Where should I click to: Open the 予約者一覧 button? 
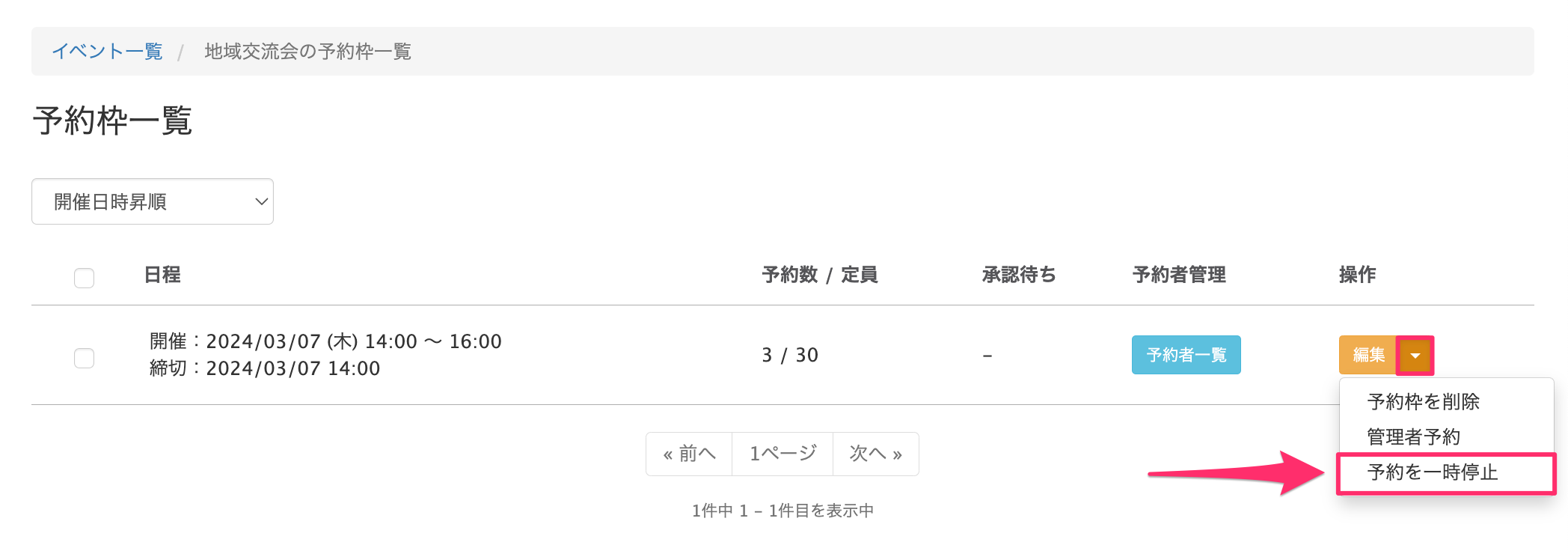coord(1186,355)
